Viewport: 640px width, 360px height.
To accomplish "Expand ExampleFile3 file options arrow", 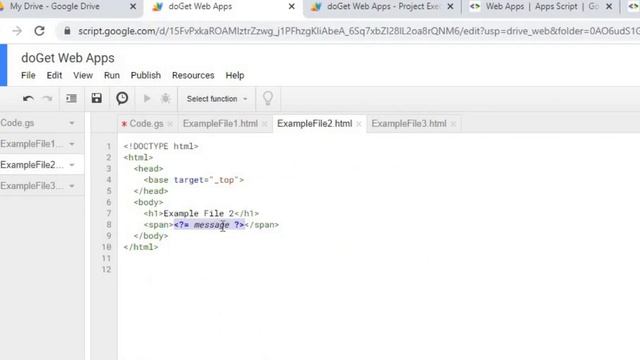I will tap(72, 186).
